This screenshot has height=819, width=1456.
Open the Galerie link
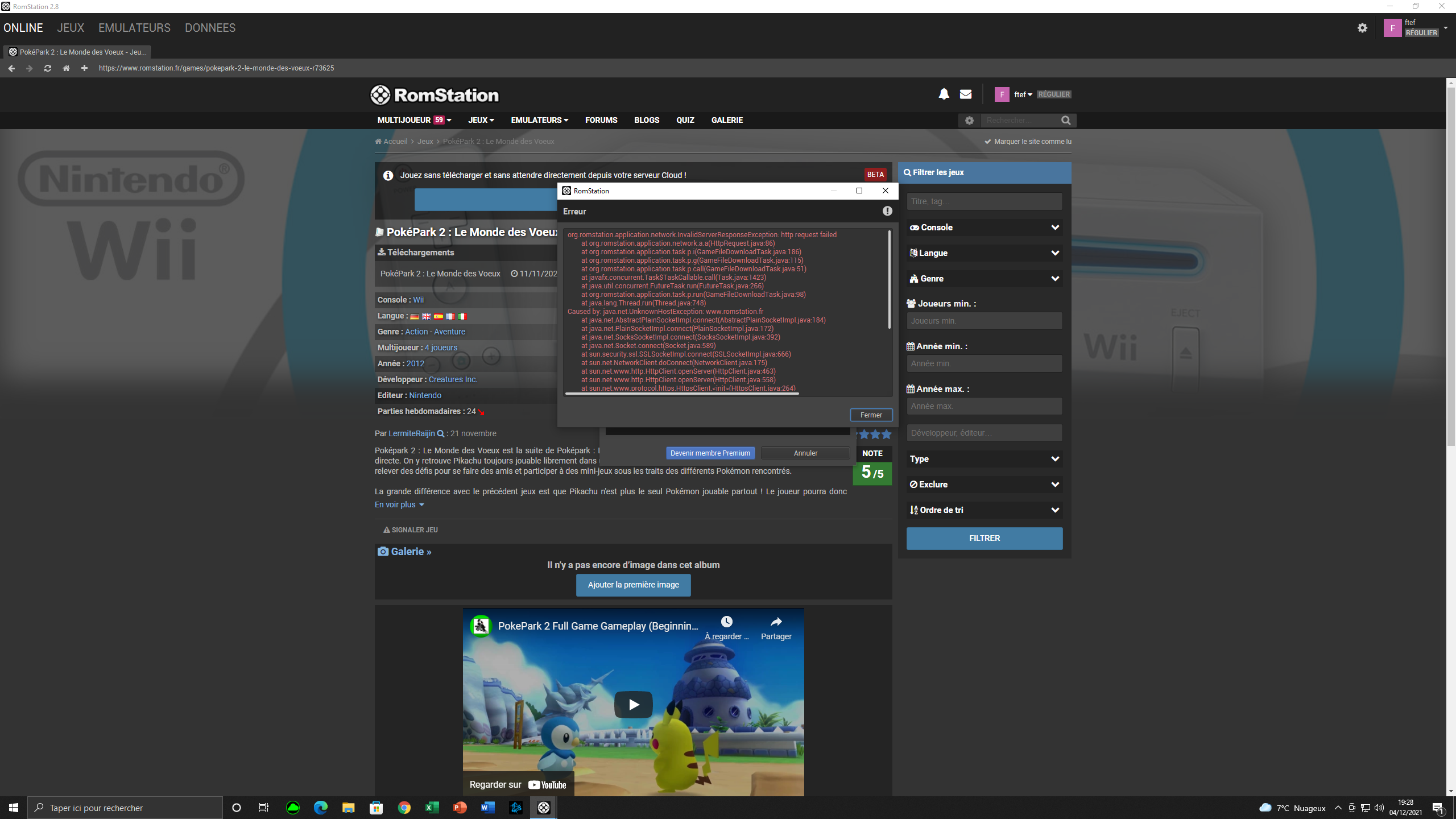click(404, 552)
